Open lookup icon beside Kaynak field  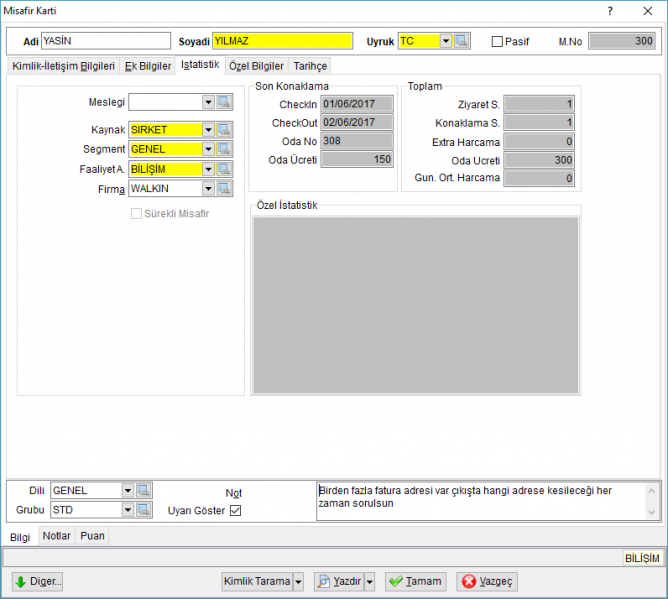pyautogui.click(x=224, y=130)
